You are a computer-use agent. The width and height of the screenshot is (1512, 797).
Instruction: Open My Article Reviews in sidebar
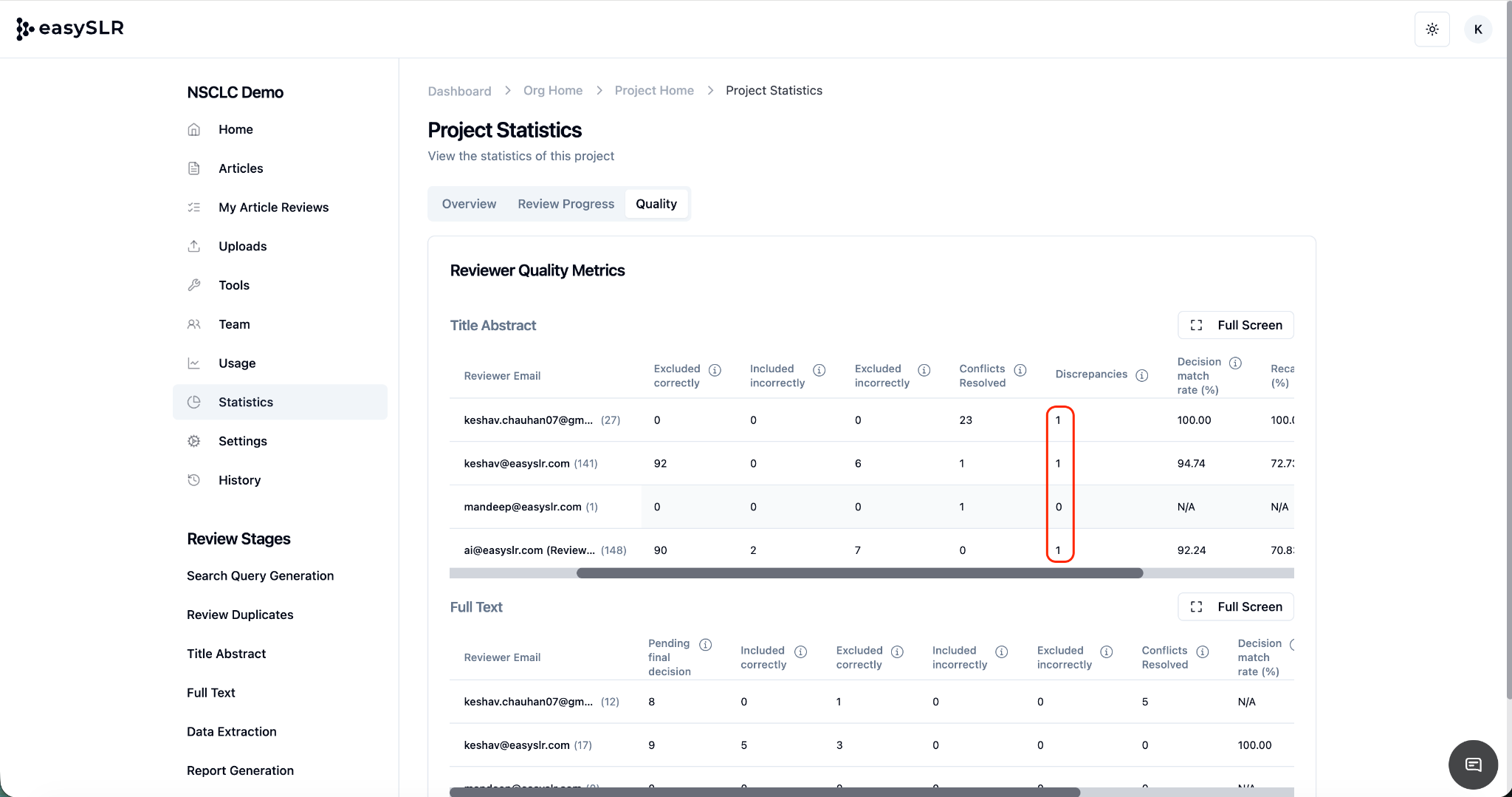(x=273, y=208)
